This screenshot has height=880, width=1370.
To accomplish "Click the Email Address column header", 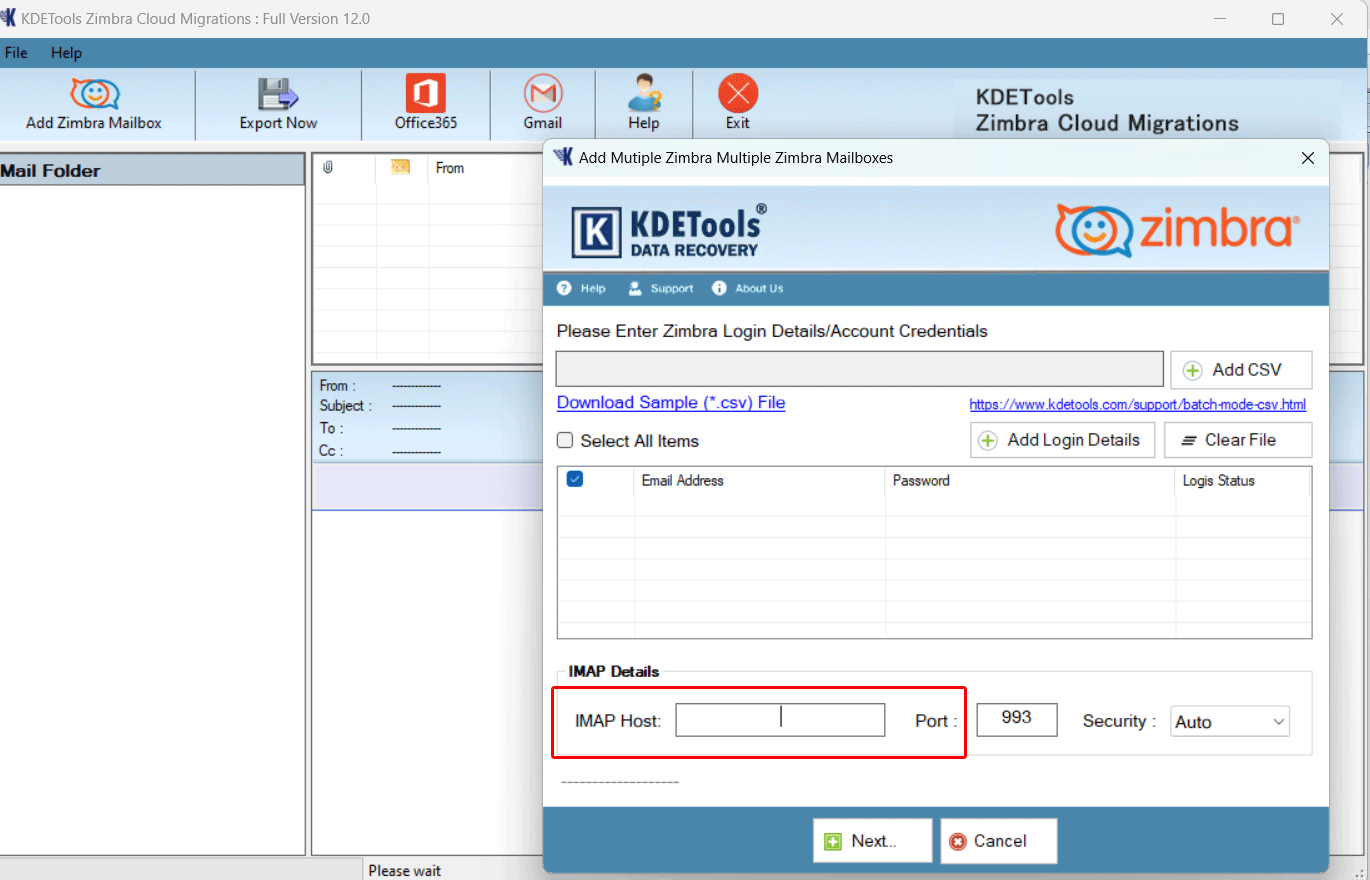I will [x=760, y=481].
